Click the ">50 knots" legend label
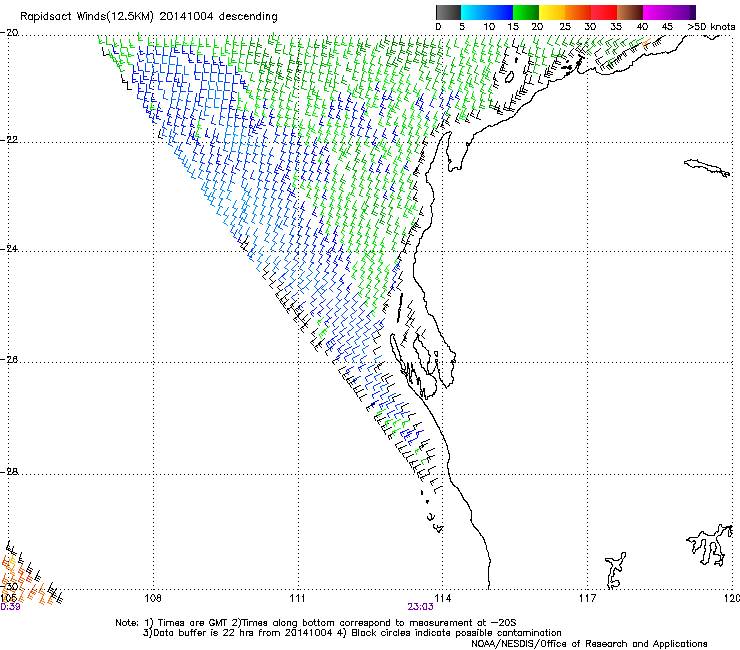740x650 pixels. pyautogui.click(x=711, y=27)
